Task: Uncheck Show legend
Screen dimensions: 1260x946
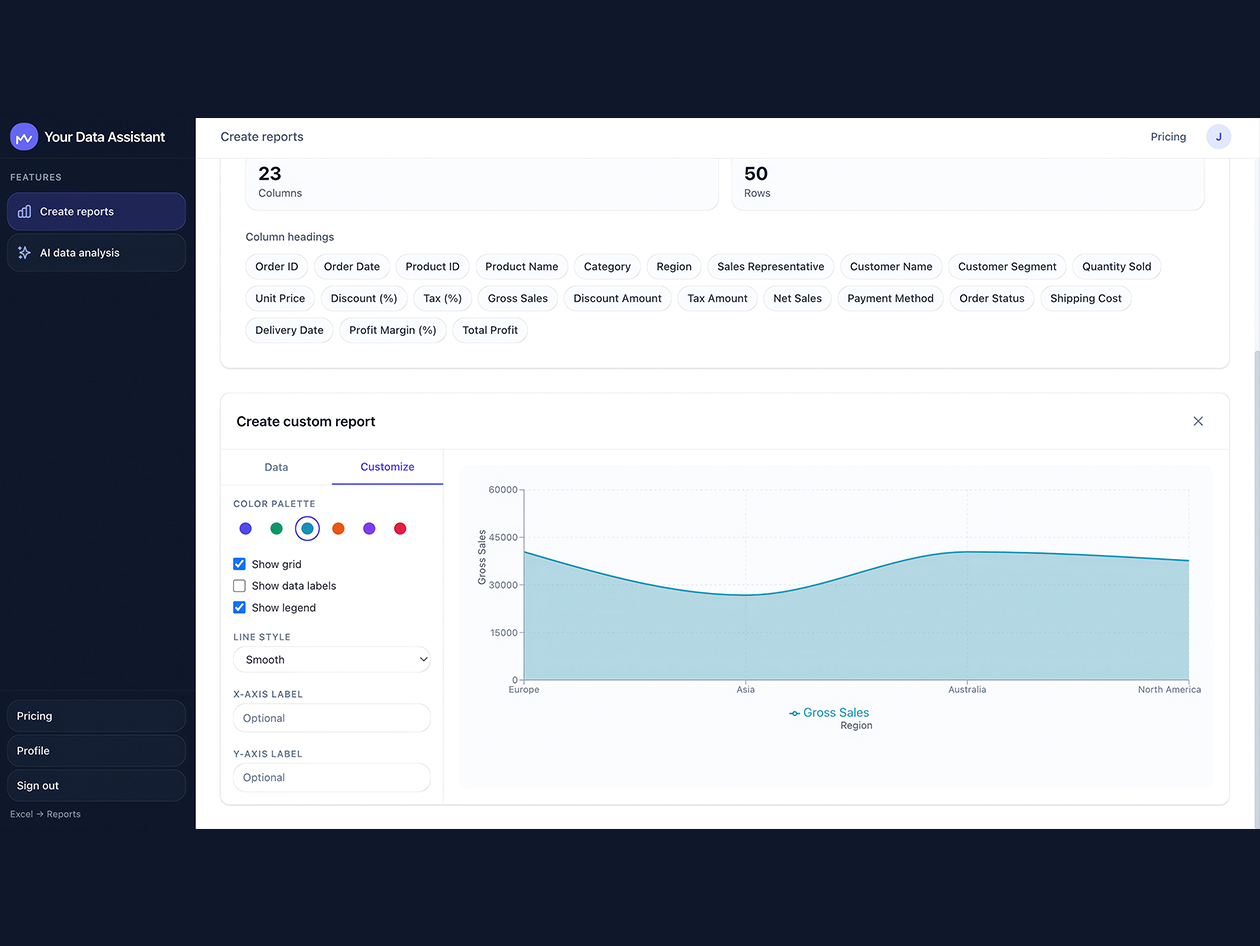Action: click(x=239, y=607)
